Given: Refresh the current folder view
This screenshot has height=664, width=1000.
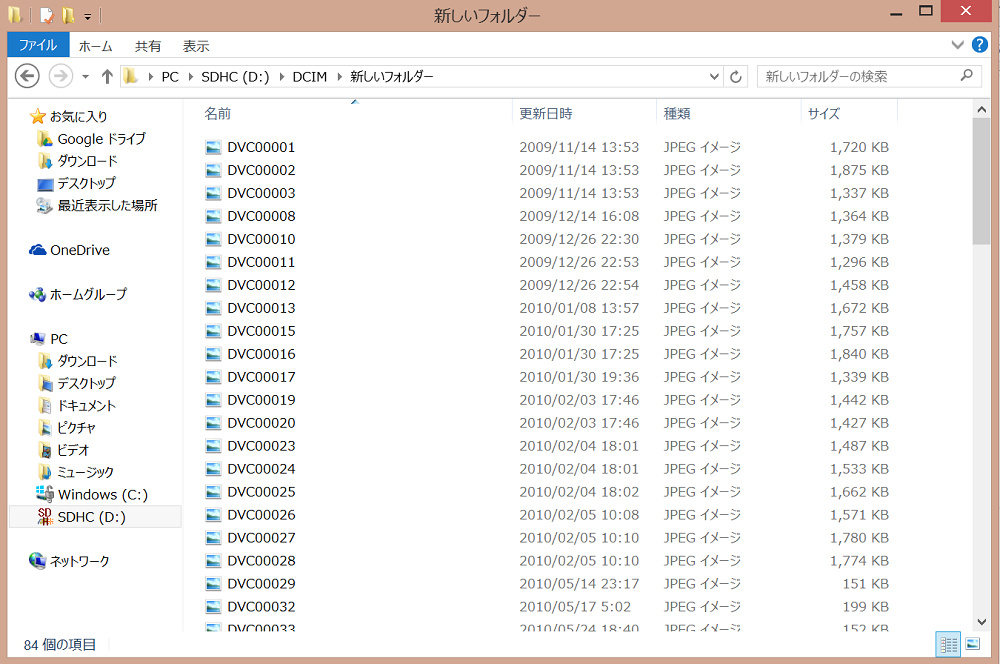Looking at the screenshot, I should pyautogui.click(x=737, y=77).
